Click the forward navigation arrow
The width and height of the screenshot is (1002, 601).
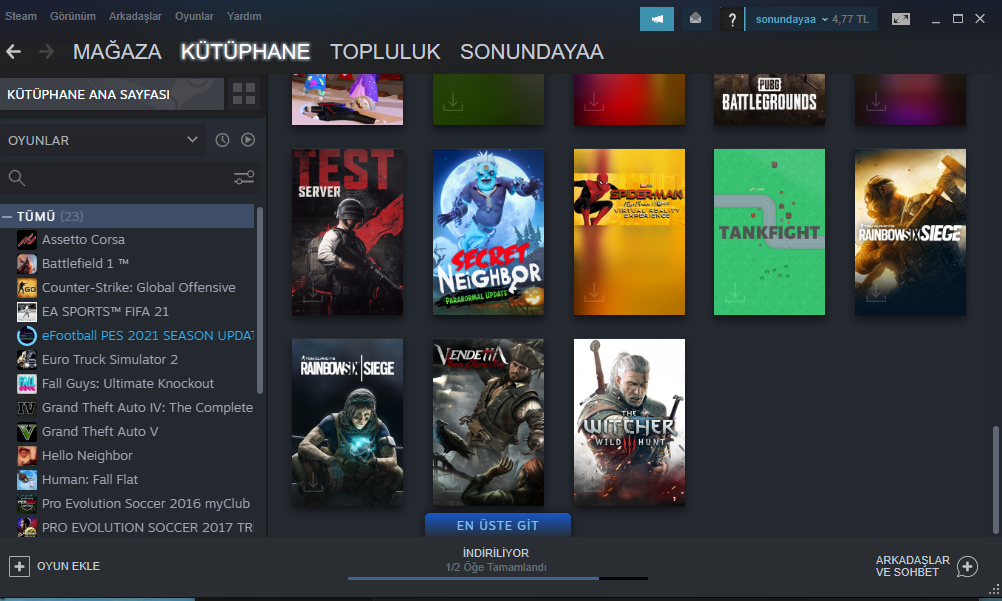point(46,52)
